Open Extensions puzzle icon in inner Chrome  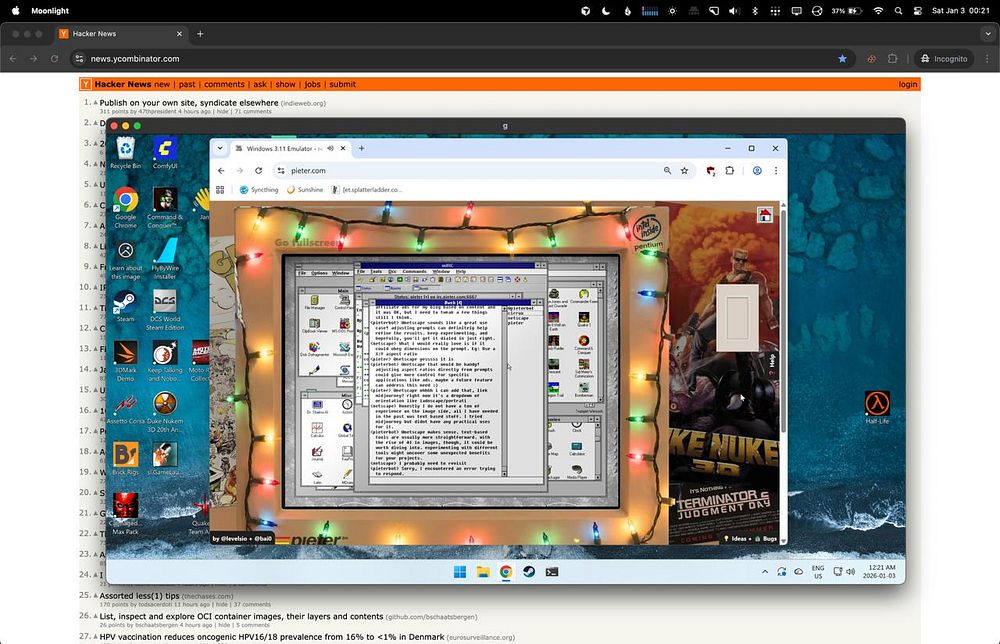coord(730,171)
